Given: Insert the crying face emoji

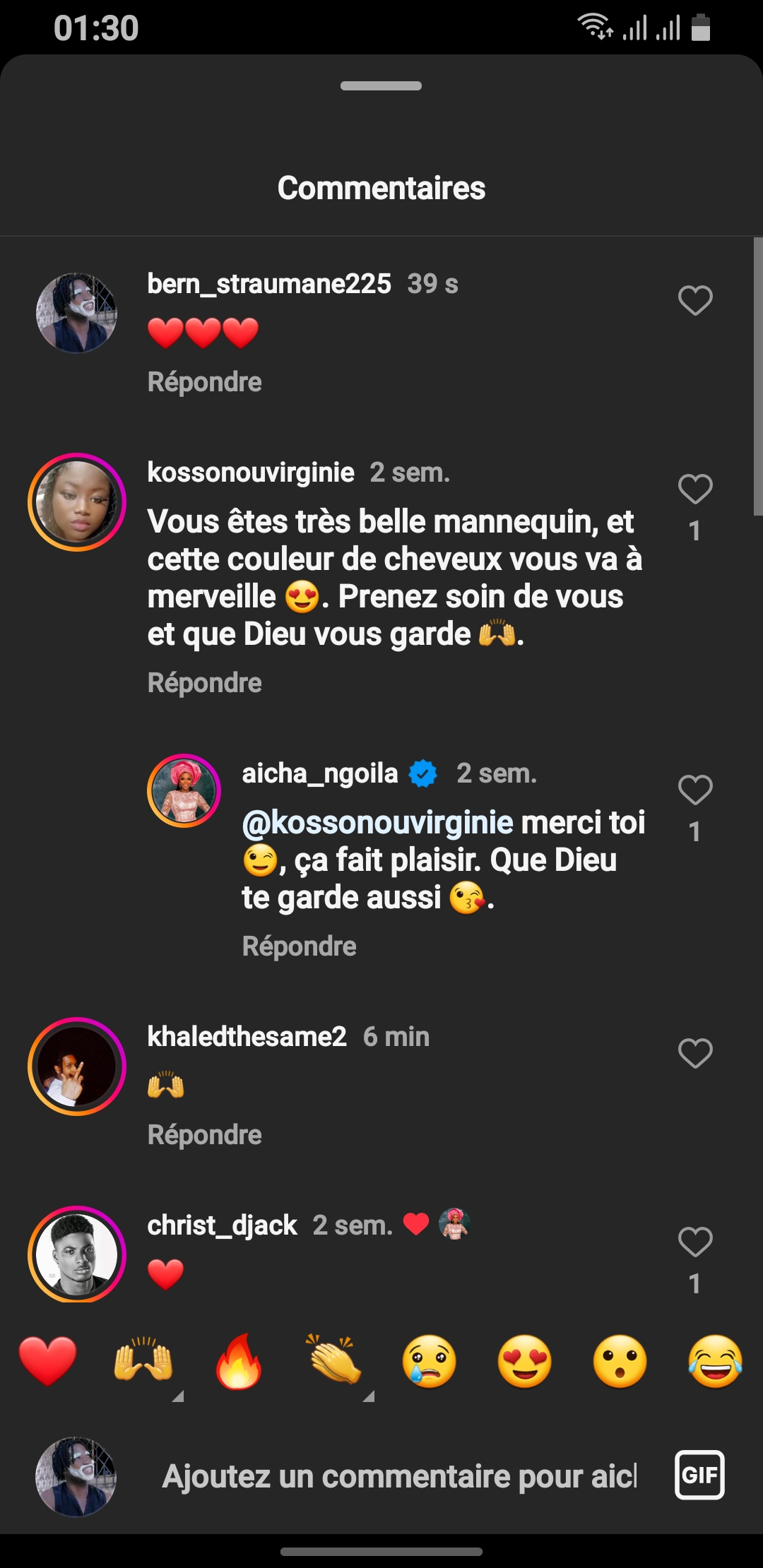Looking at the screenshot, I should 430,1360.
